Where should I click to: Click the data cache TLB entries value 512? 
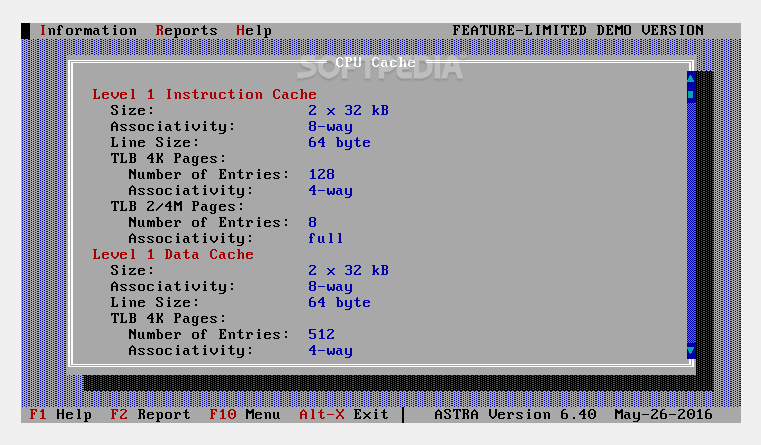pos(321,334)
